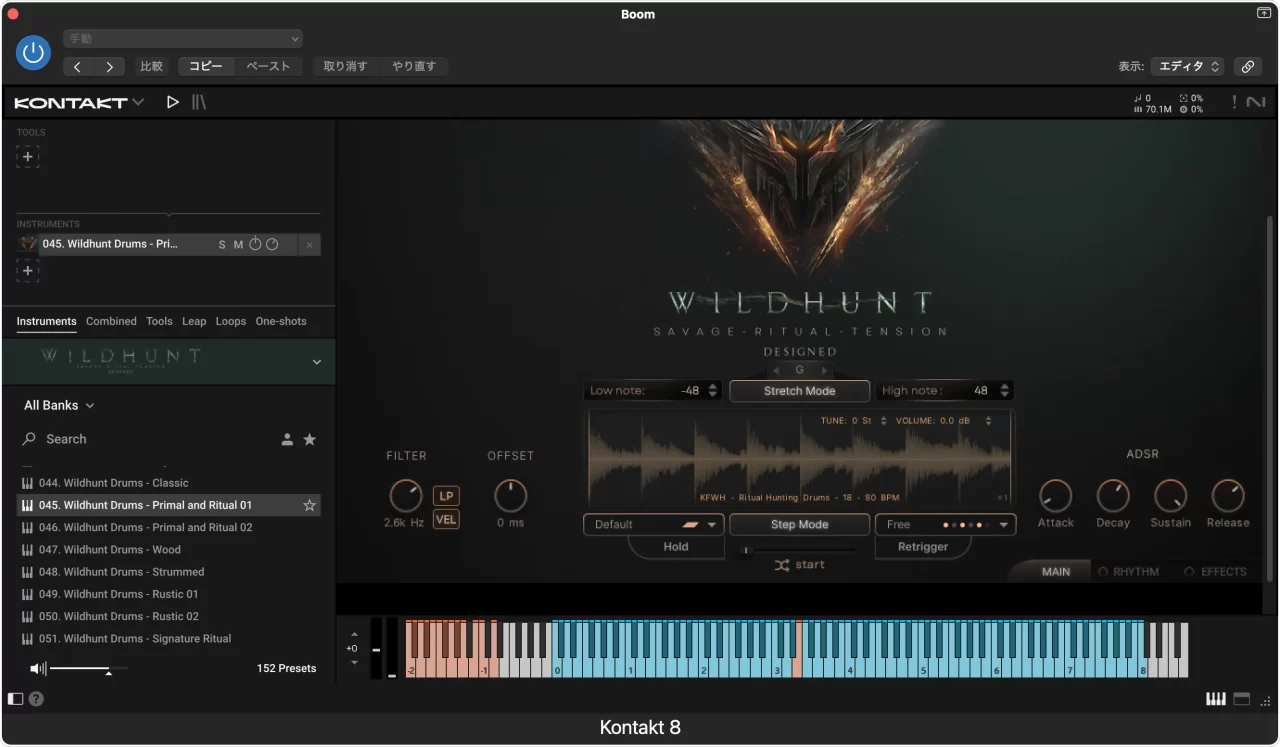Click the Attack ADSR knob
Image resolution: width=1280 pixels, height=747 pixels.
point(1055,495)
